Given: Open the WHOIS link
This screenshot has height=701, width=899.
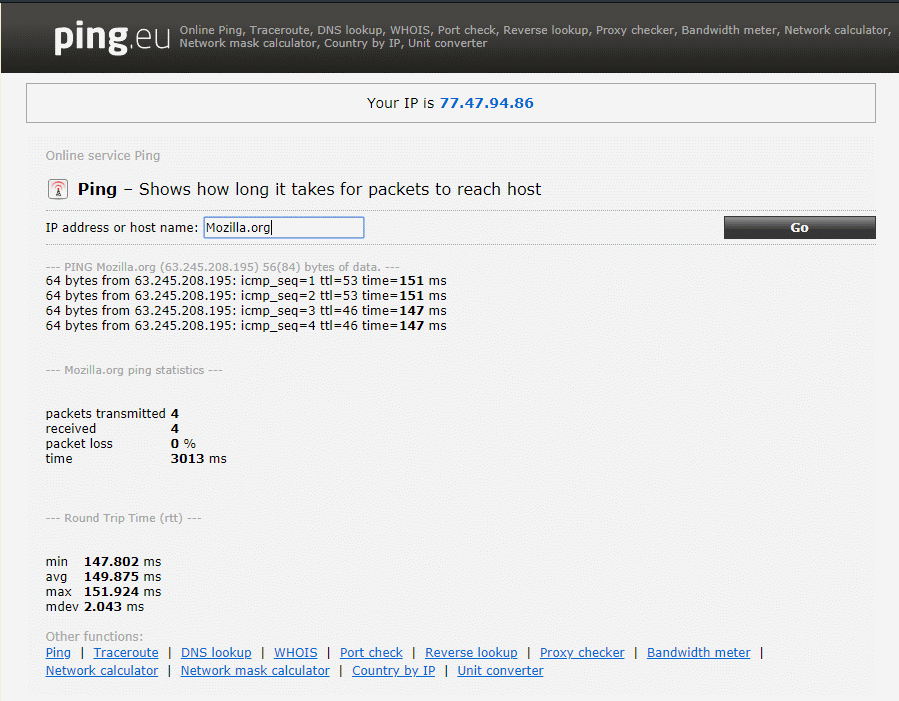Looking at the screenshot, I should pyautogui.click(x=295, y=653).
